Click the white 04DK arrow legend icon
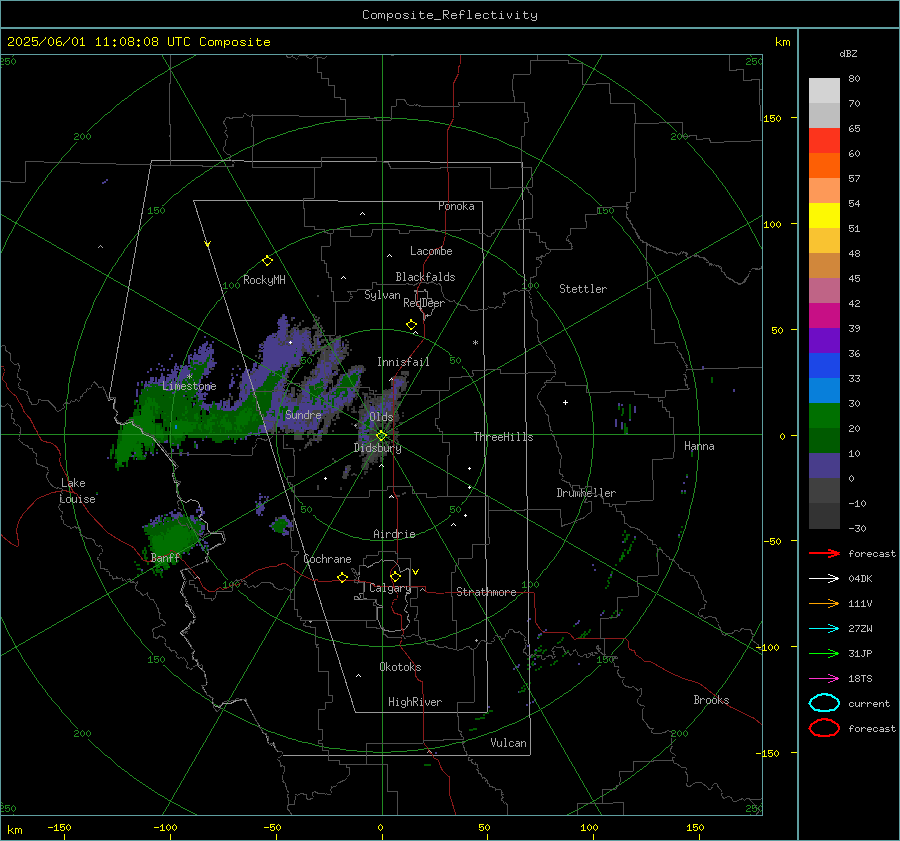 [x=824, y=578]
